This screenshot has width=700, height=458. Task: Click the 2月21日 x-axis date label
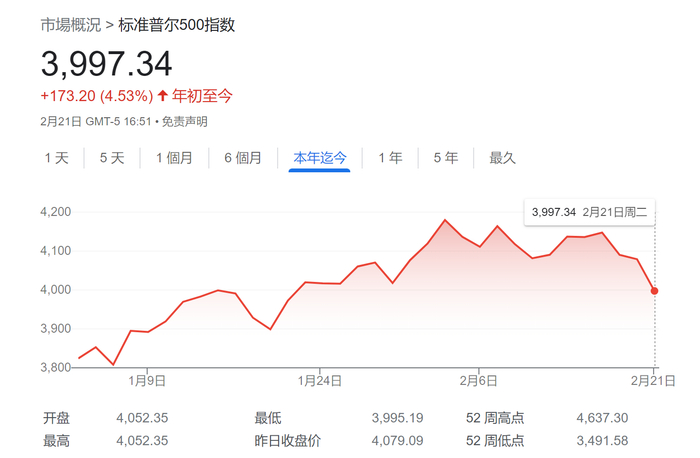tap(653, 381)
